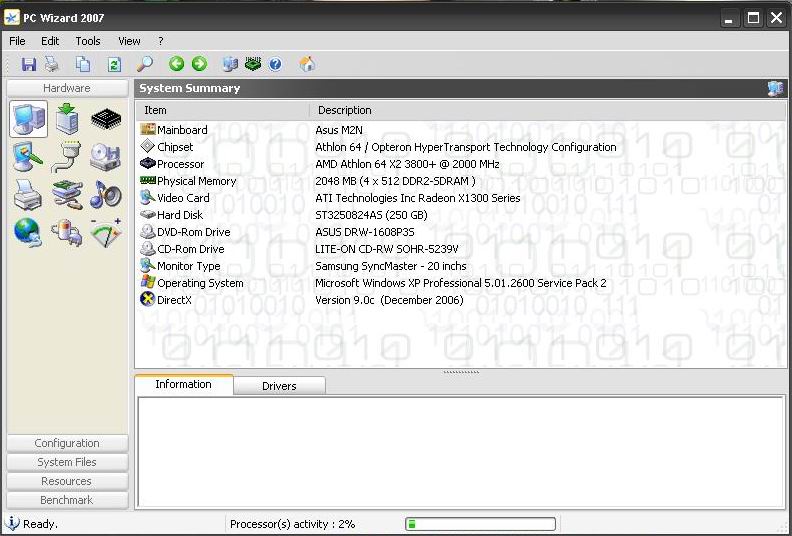The image size is (792, 536).
Task: Click the home icon in toolbar
Action: coord(307,64)
